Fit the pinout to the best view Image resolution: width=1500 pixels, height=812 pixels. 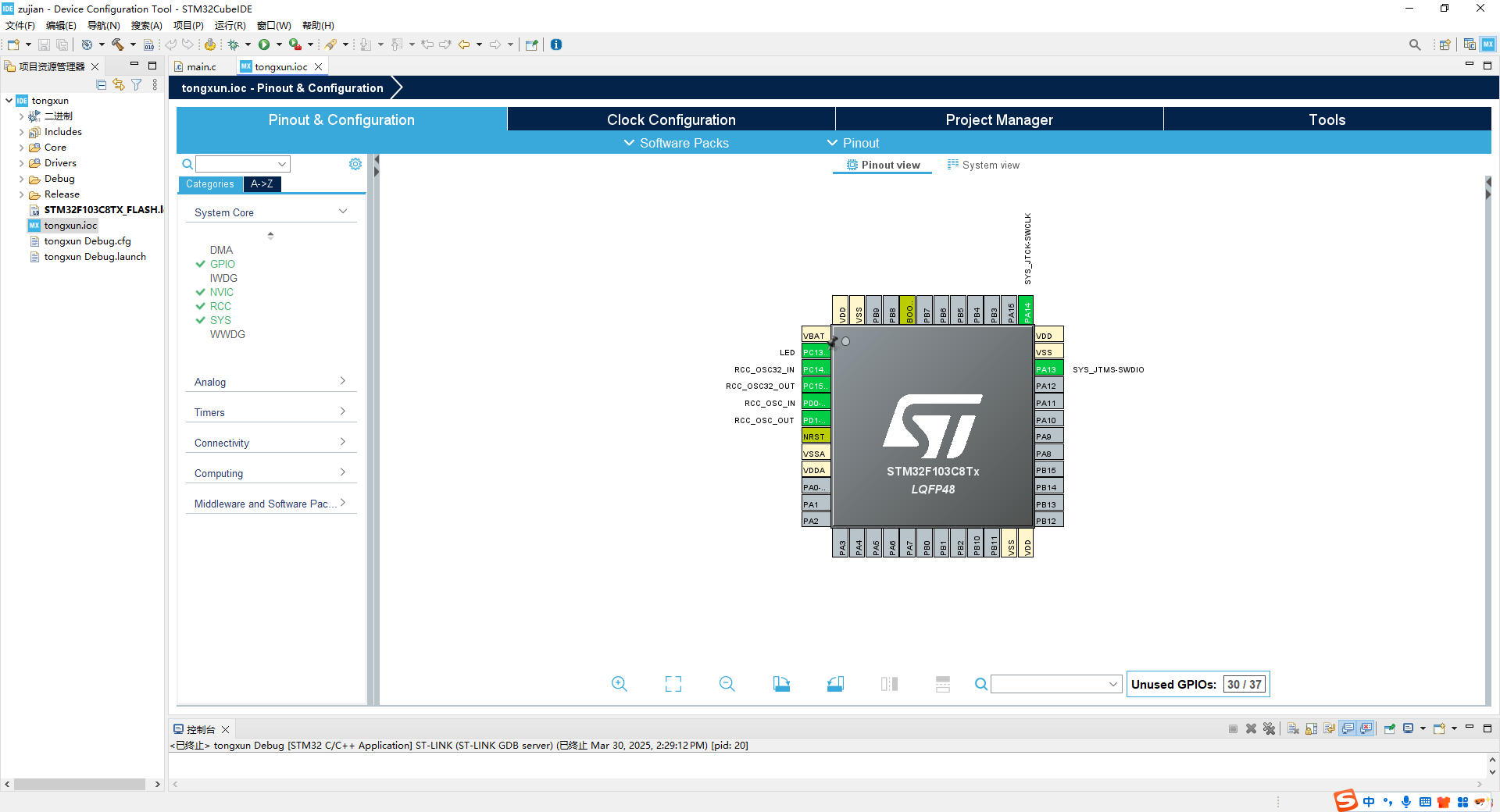(673, 684)
